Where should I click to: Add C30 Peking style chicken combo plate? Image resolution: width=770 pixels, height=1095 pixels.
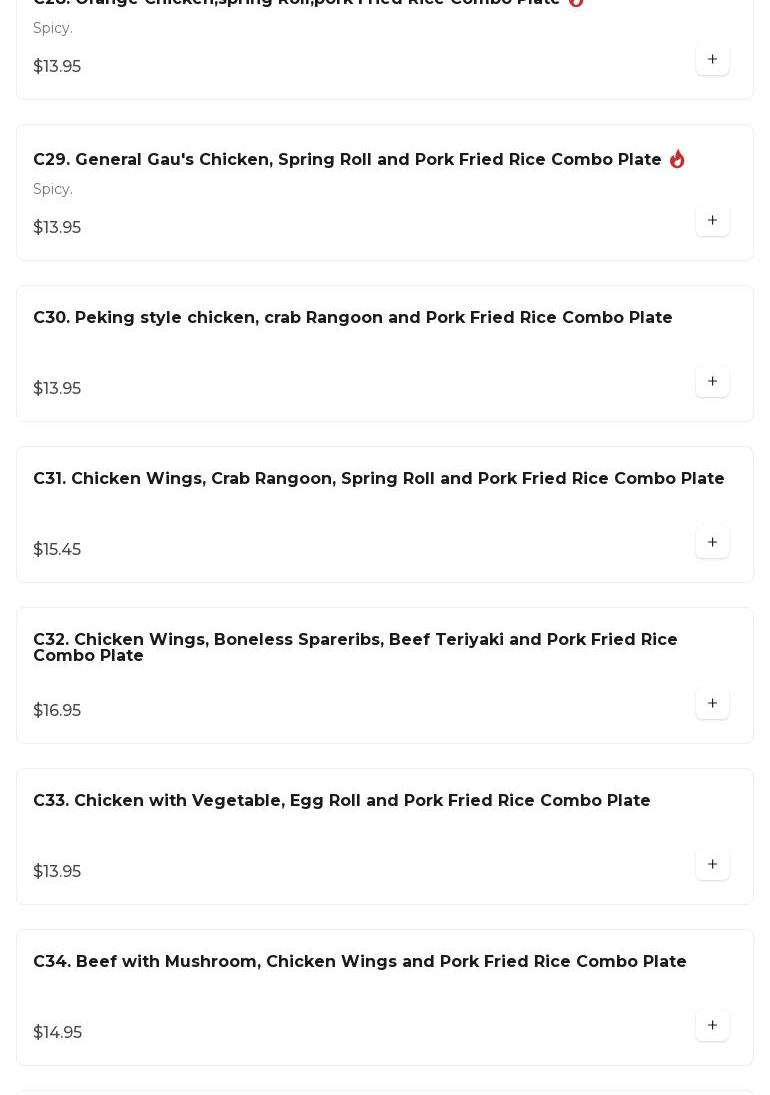tap(712, 381)
